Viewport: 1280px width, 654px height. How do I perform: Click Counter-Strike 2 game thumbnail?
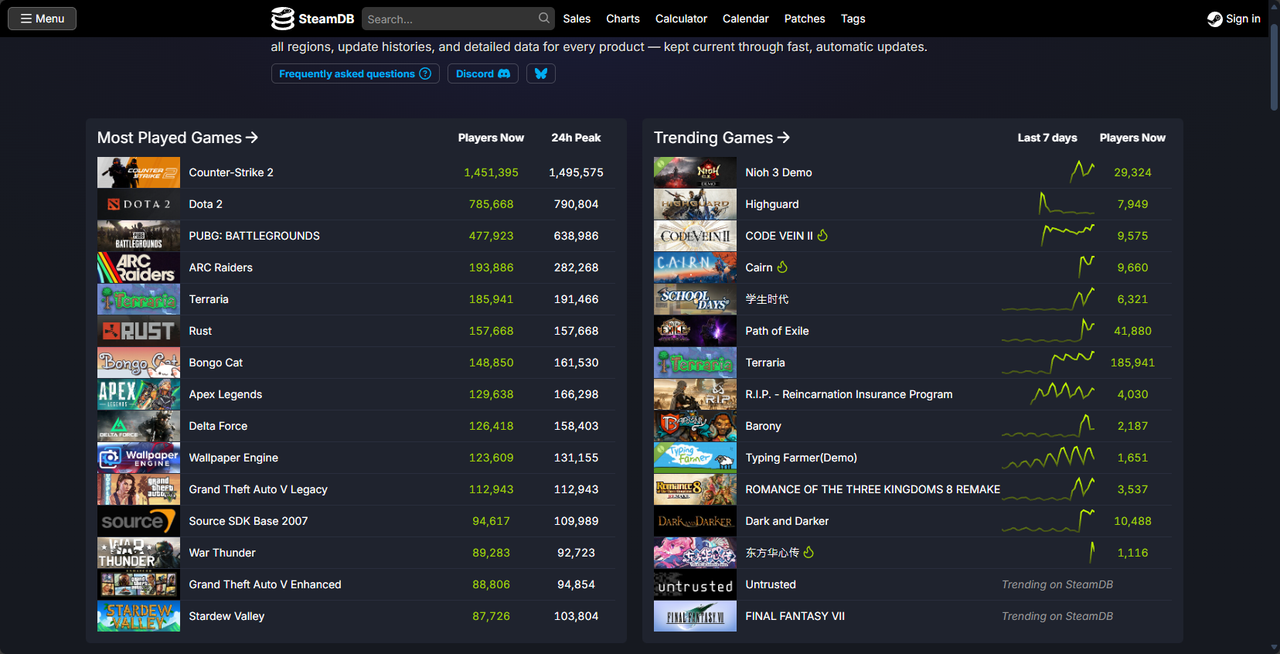click(138, 172)
